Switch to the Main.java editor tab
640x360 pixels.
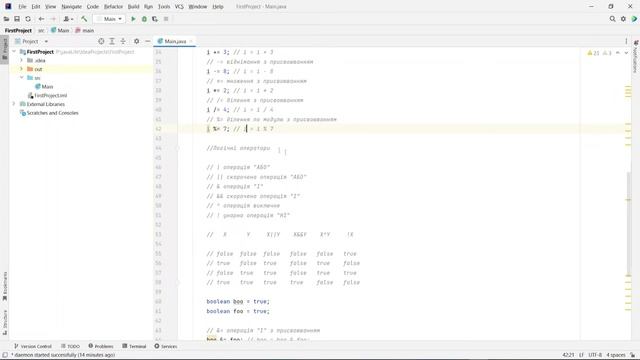175,41
